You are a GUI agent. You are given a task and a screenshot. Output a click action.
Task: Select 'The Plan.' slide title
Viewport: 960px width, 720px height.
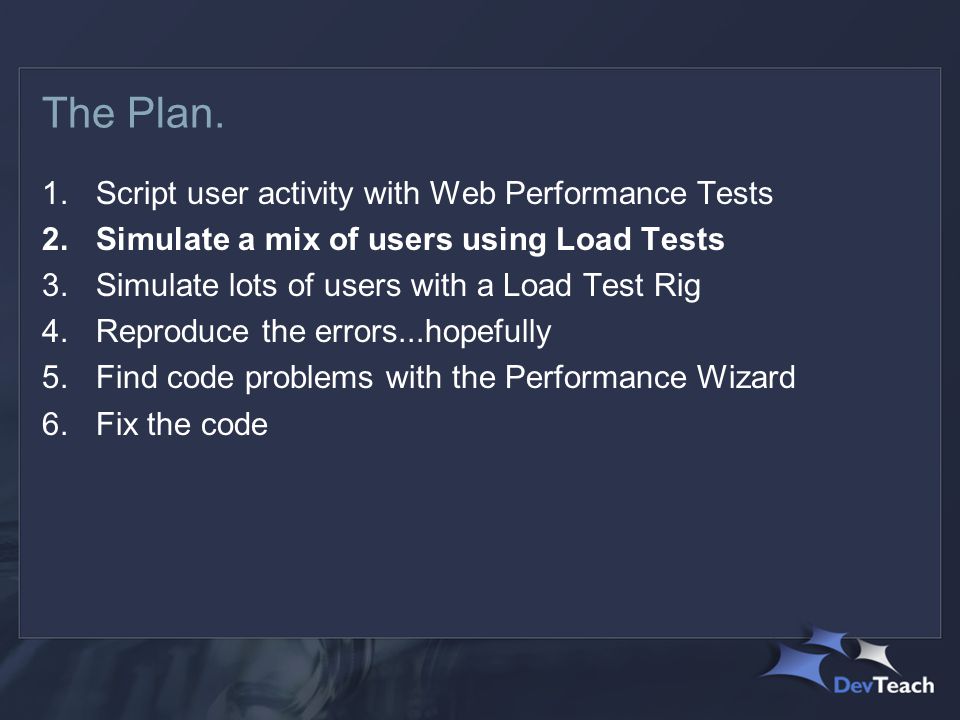(133, 113)
